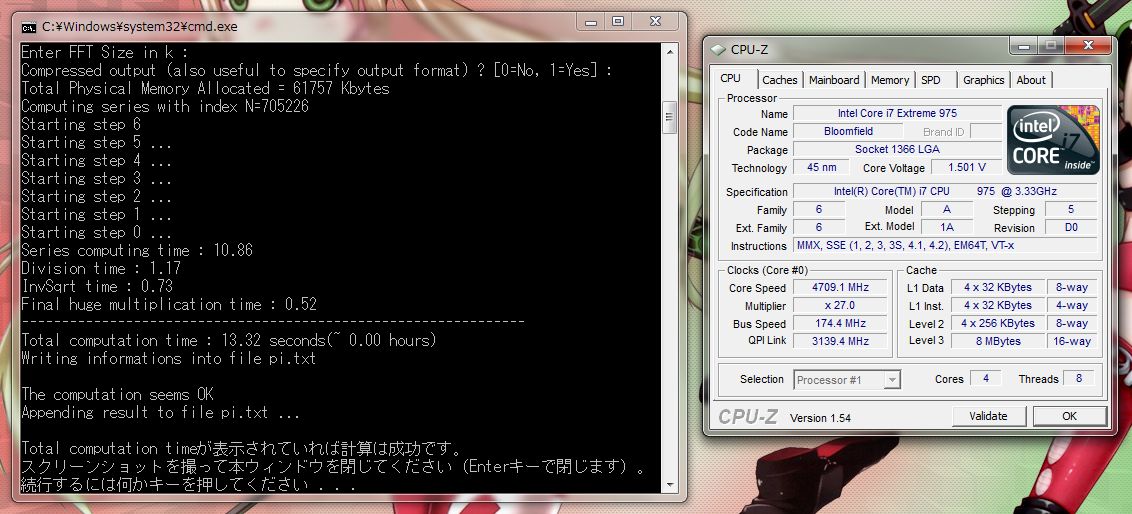Click the Code Name value Bloomfield
This screenshot has width=1132, height=514.
(848, 131)
